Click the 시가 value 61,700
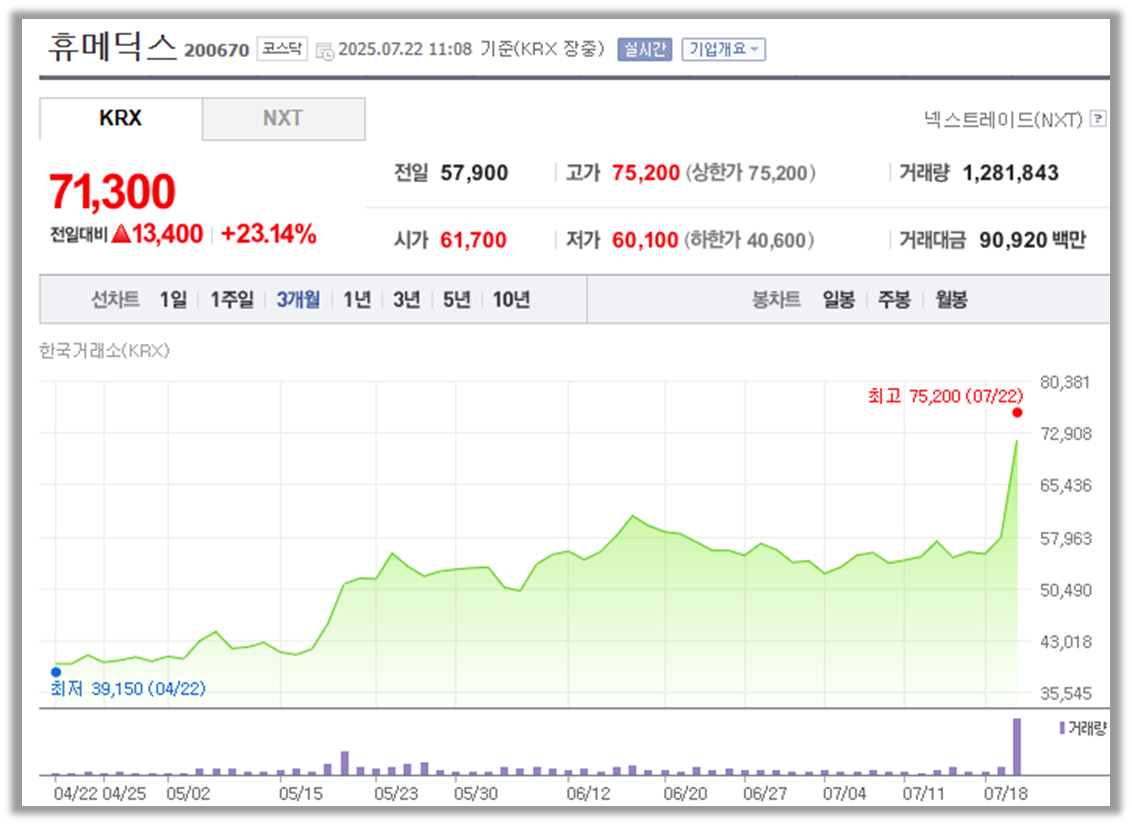This screenshot has height=825, width=1132. (x=474, y=240)
